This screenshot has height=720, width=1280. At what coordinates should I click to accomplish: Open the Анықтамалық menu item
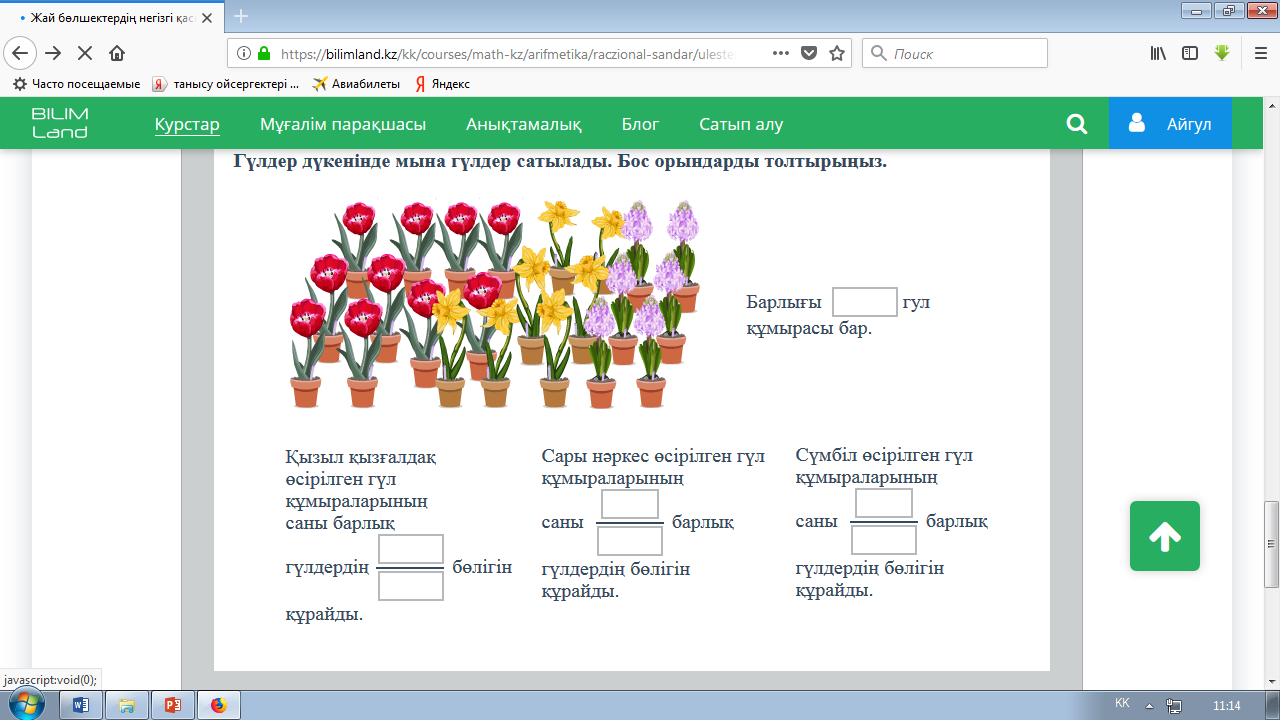[524, 124]
